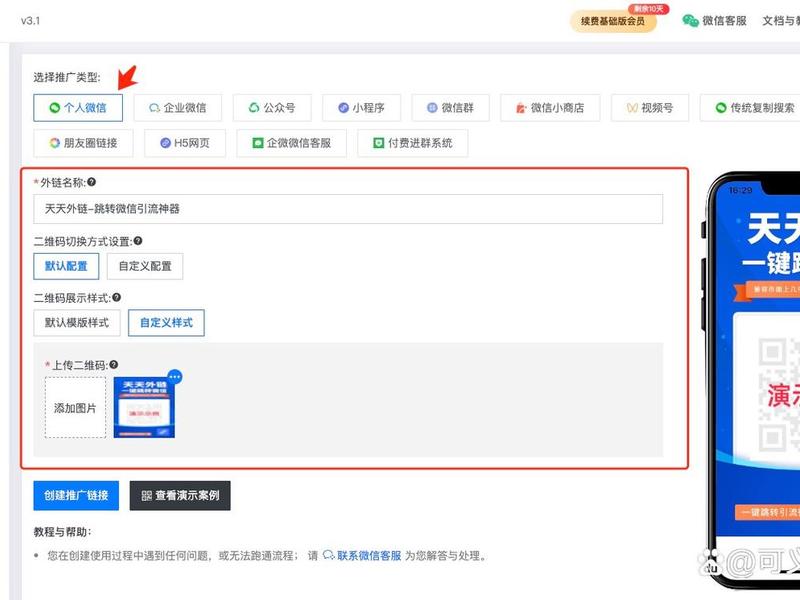This screenshot has width=800, height=600.
Task: Open the 联系微信客服 link
Action: point(369,556)
